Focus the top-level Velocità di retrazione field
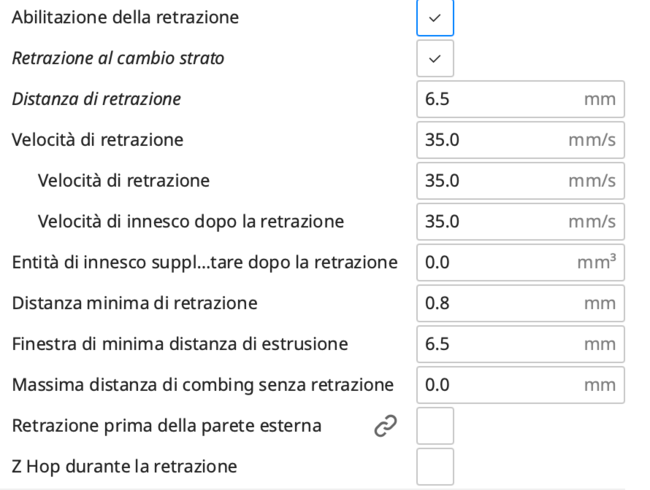 500,140
